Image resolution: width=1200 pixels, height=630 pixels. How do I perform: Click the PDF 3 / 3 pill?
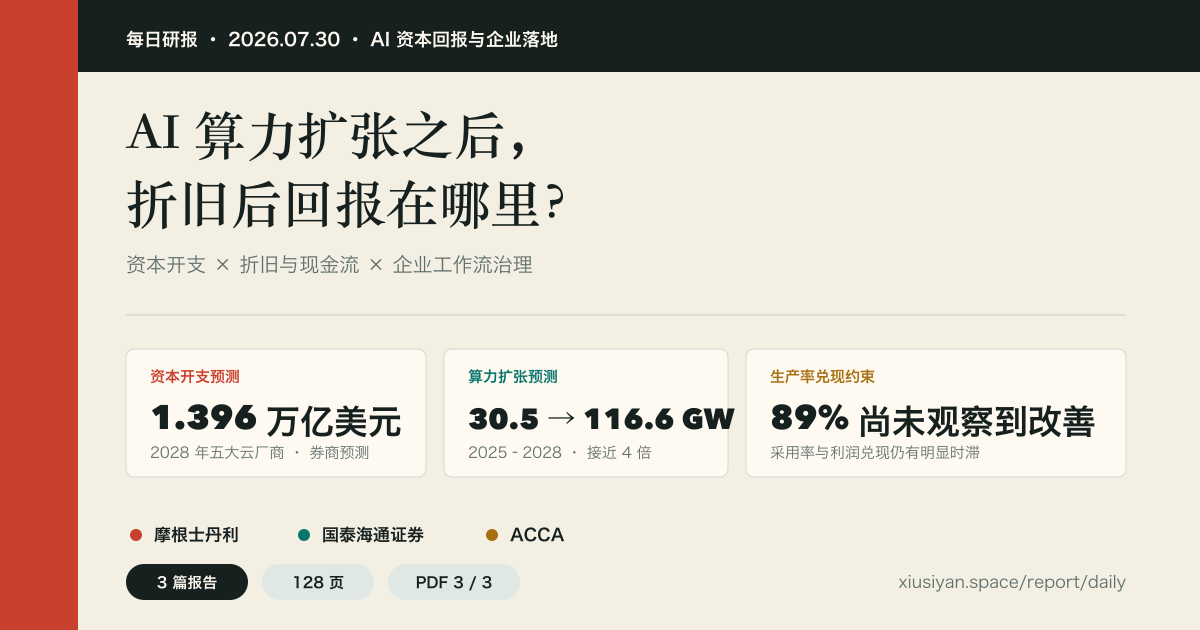[454, 582]
